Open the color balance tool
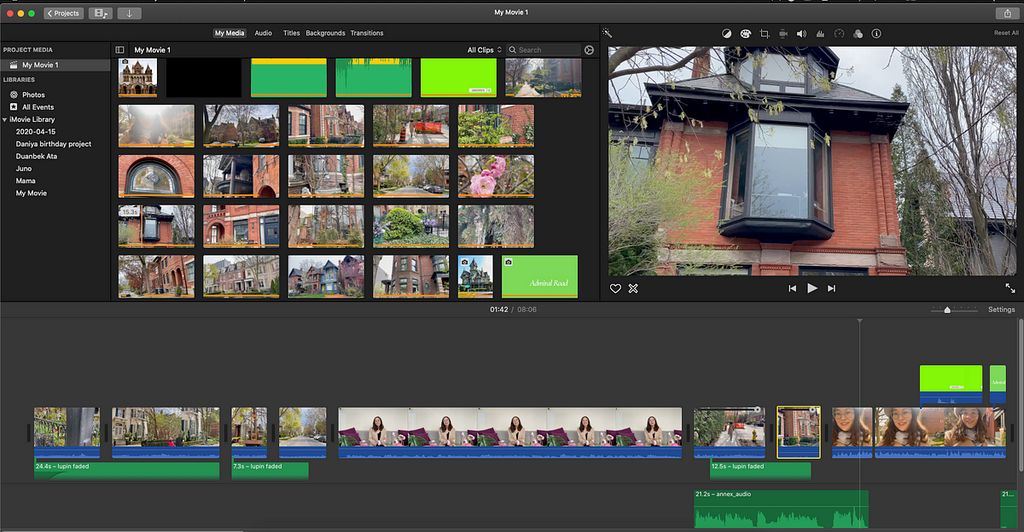Screen dimensions: 1024x532 [x=727, y=33]
